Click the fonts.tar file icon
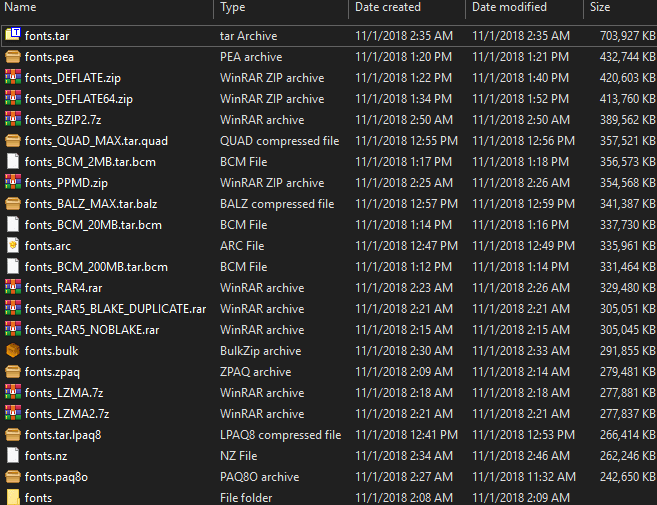 13,35
